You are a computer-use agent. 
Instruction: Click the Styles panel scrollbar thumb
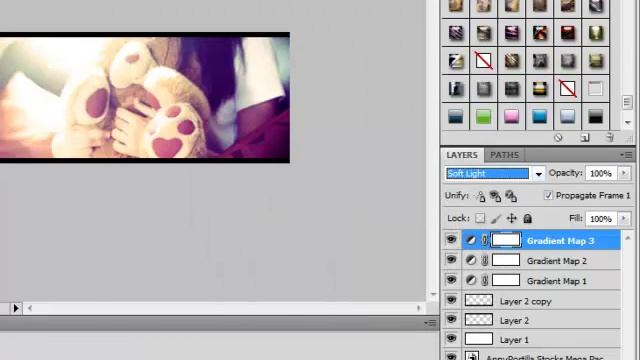point(627,102)
